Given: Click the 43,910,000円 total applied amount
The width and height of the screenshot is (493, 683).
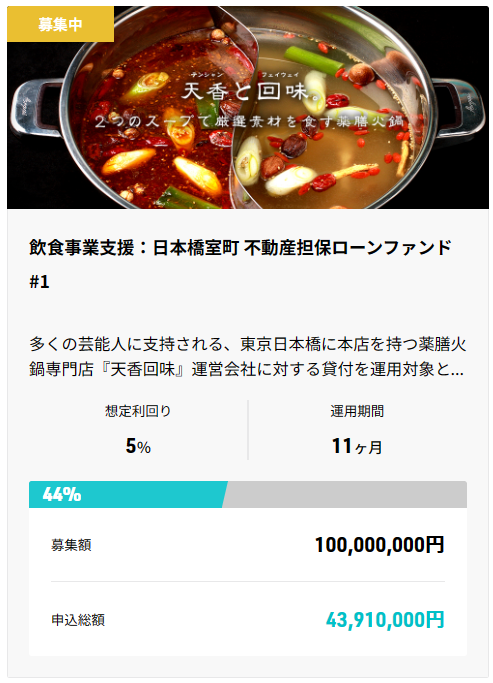Looking at the screenshot, I should (x=385, y=620).
